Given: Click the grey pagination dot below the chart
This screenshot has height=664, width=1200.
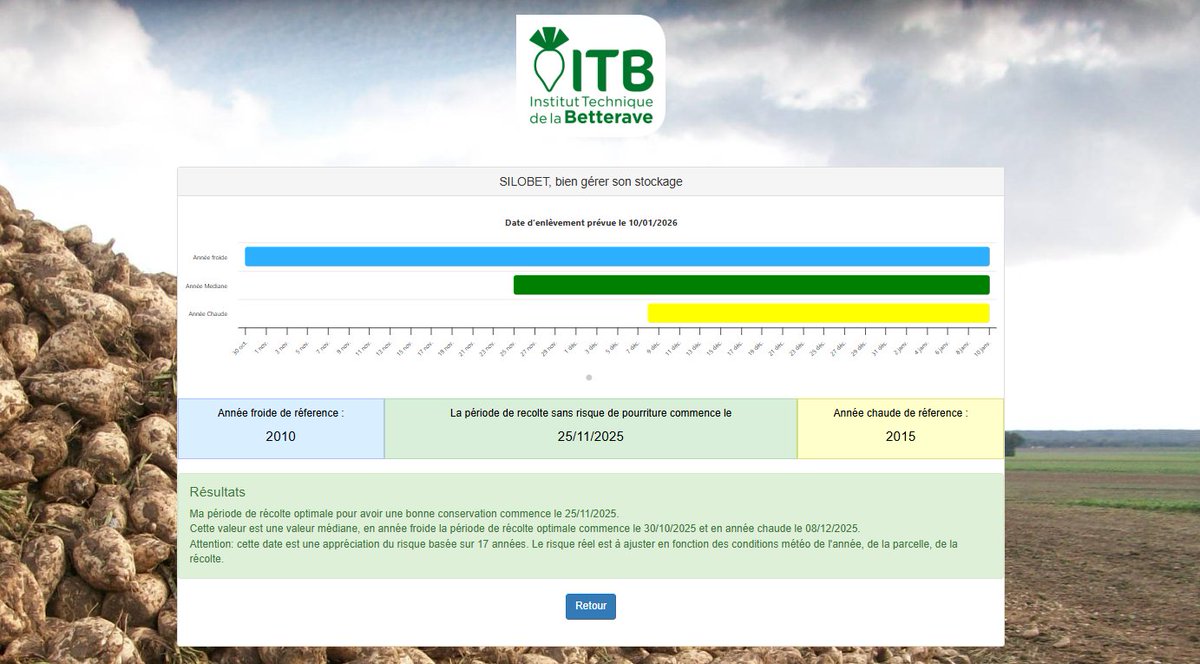Looking at the screenshot, I should [x=589, y=377].
